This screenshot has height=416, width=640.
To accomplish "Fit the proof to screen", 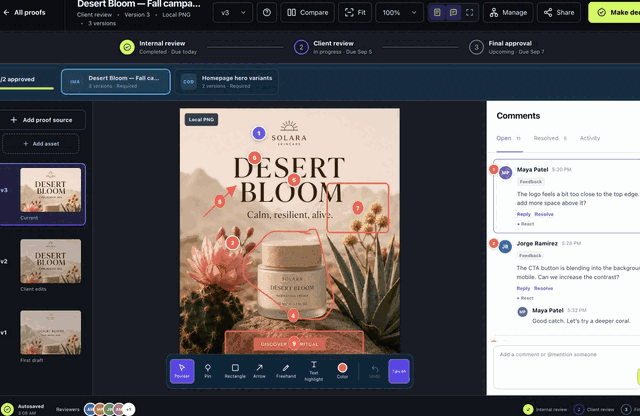I will pyautogui.click(x=355, y=13).
